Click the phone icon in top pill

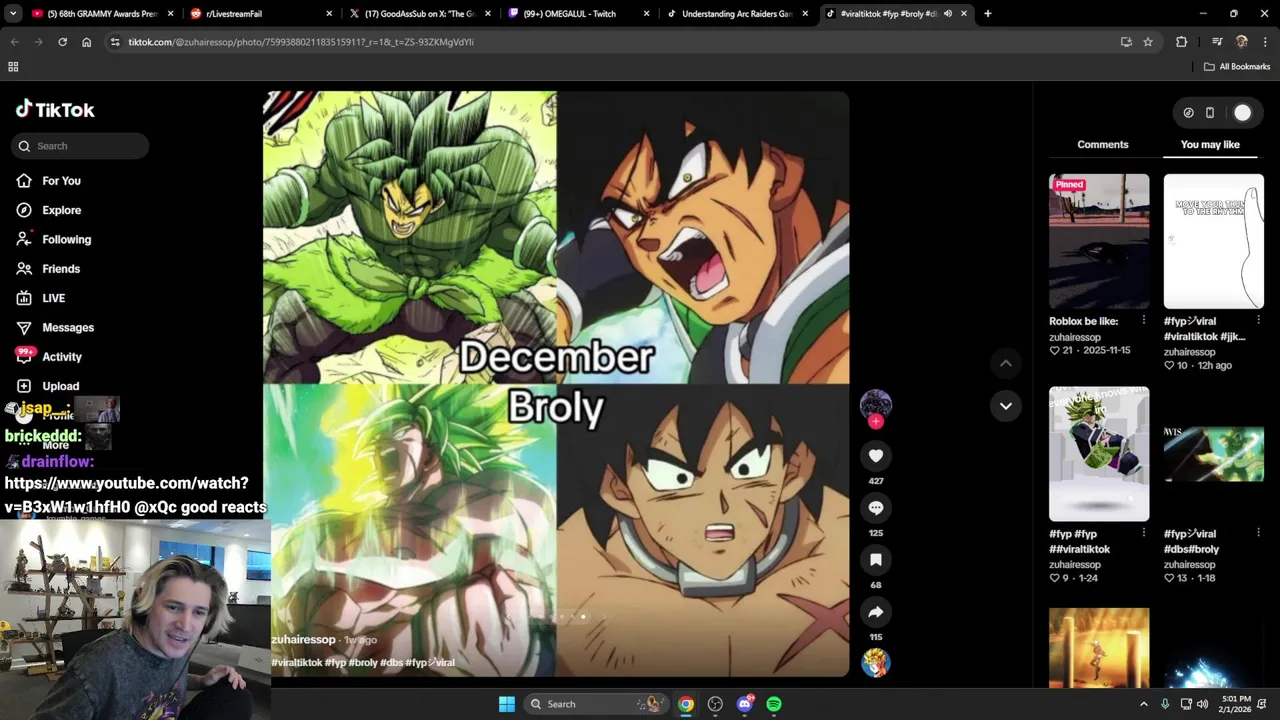[1209, 113]
